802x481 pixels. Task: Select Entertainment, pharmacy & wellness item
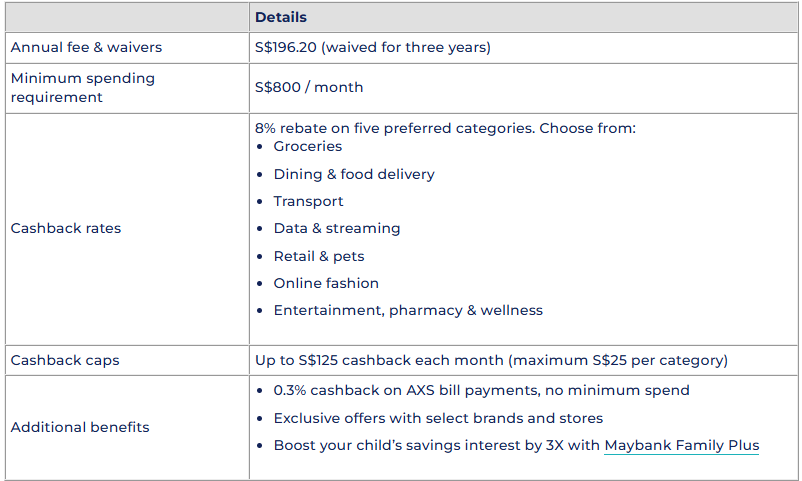[408, 310]
